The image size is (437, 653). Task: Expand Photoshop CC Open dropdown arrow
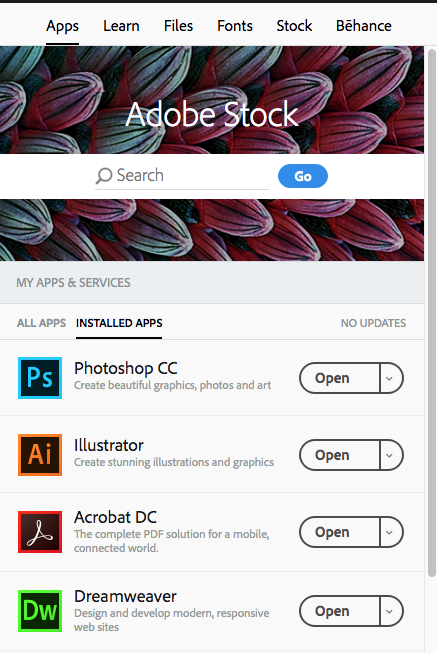point(391,378)
